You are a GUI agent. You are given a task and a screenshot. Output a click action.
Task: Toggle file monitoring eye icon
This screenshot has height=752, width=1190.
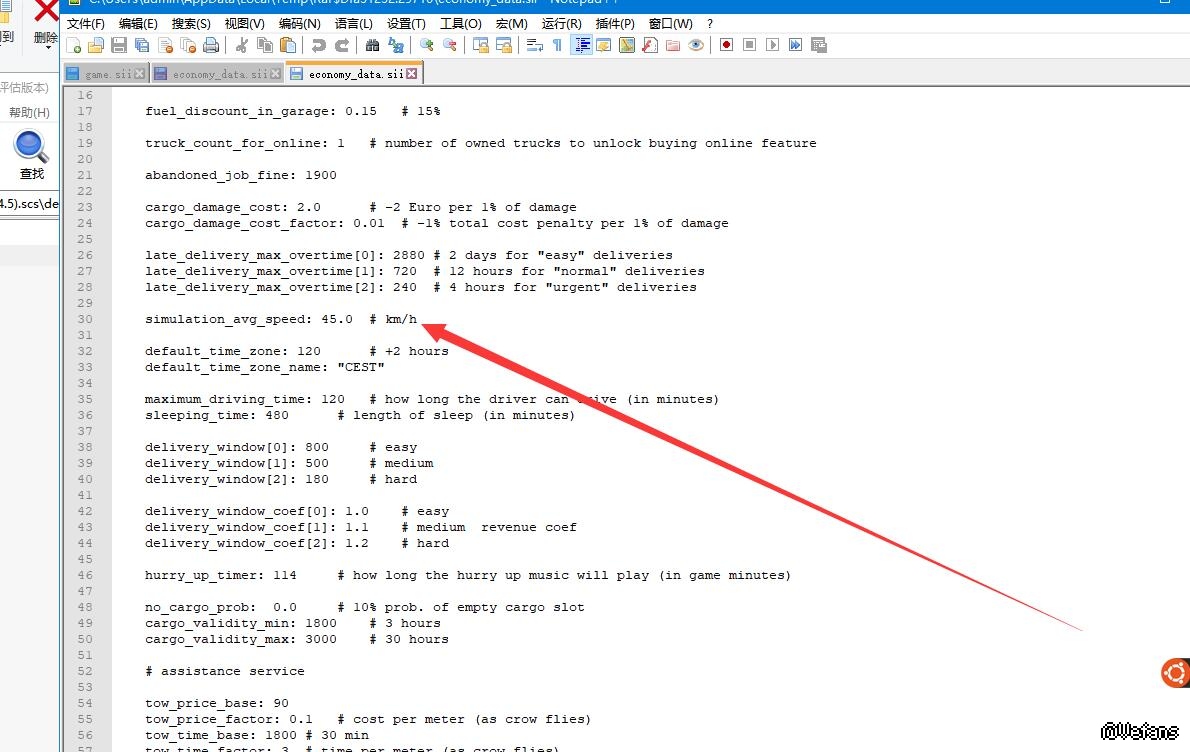click(695, 46)
